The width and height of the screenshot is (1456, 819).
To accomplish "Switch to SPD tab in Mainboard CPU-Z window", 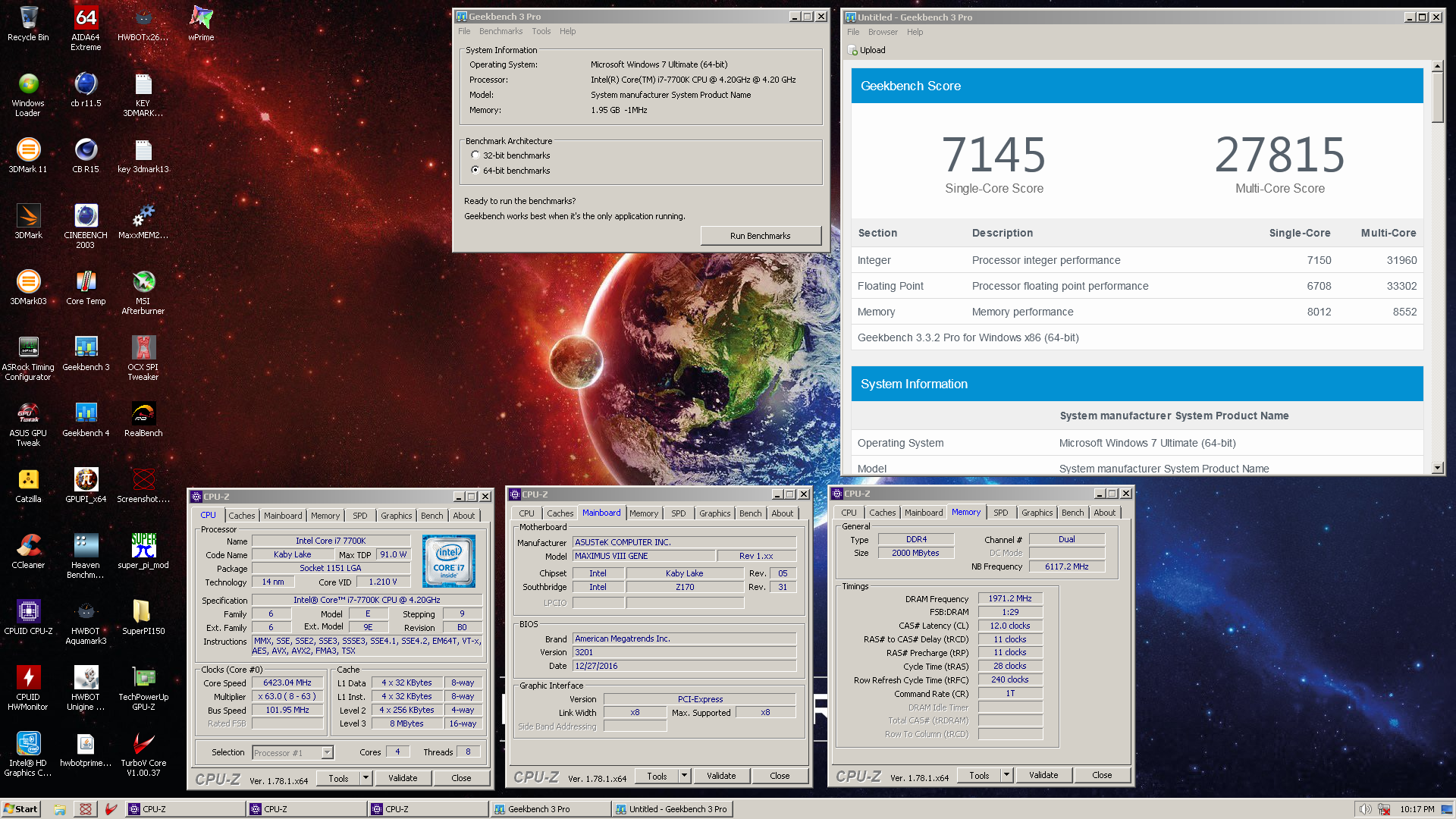I will point(679,513).
